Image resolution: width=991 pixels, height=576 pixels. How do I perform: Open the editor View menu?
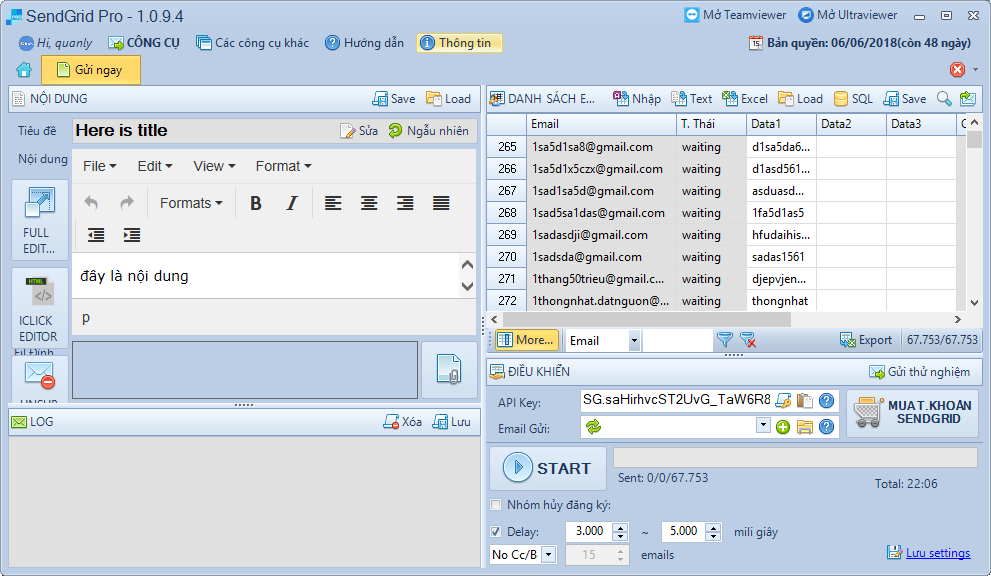point(214,166)
